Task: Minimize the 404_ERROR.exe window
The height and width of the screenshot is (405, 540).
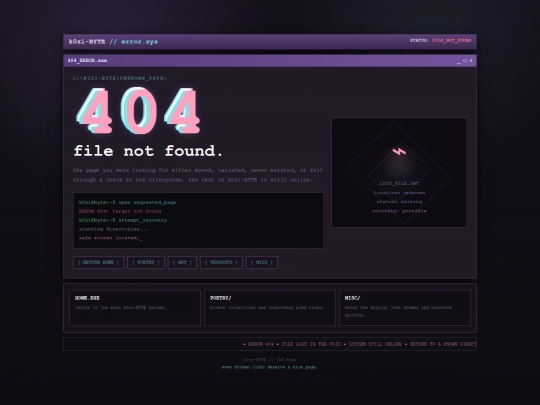Action: click(x=458, y=61)
